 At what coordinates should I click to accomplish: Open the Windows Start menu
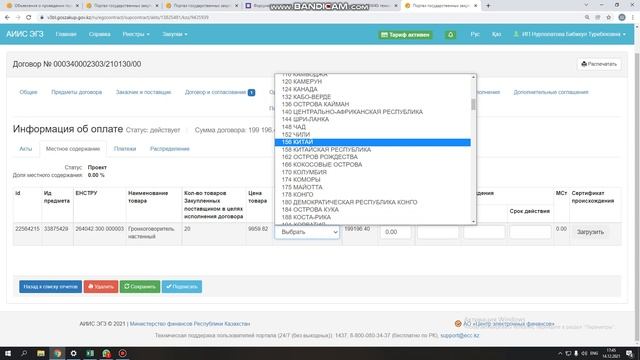click(x=8, y=353)
